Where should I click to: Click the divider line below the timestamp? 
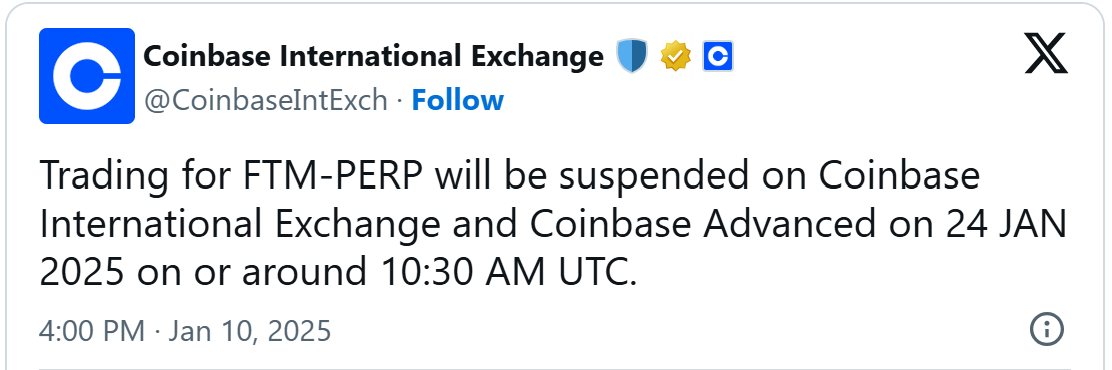555,368
